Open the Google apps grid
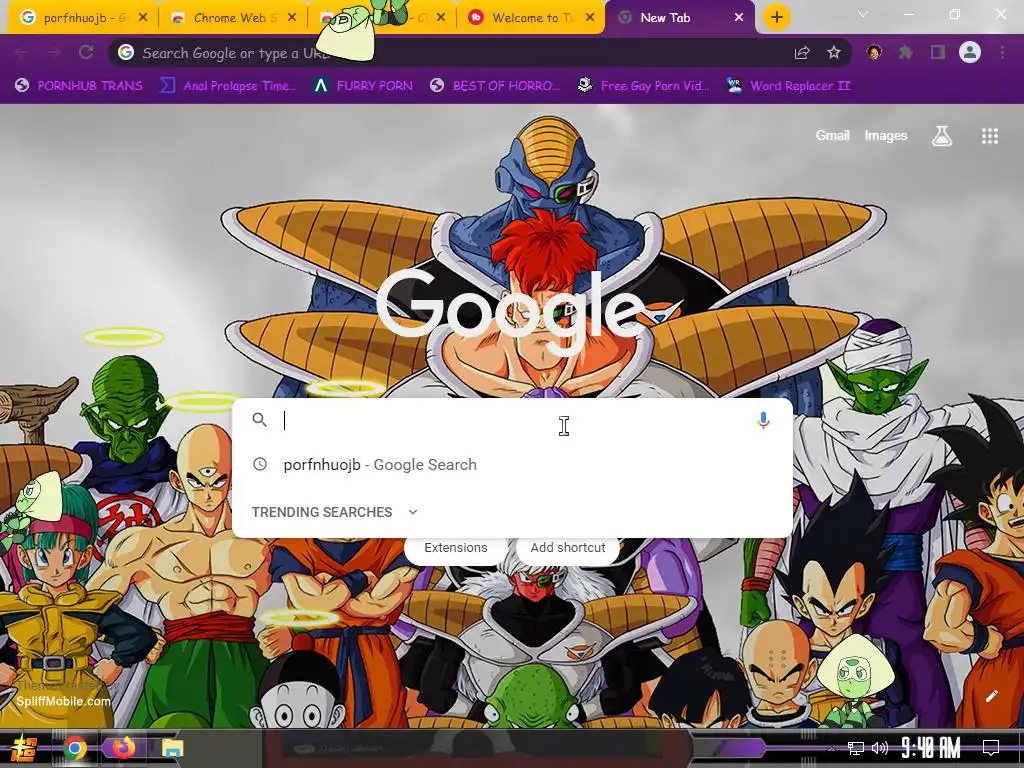Image resolution: width=1024 pixels, height=768 pixels. (989, 136)
